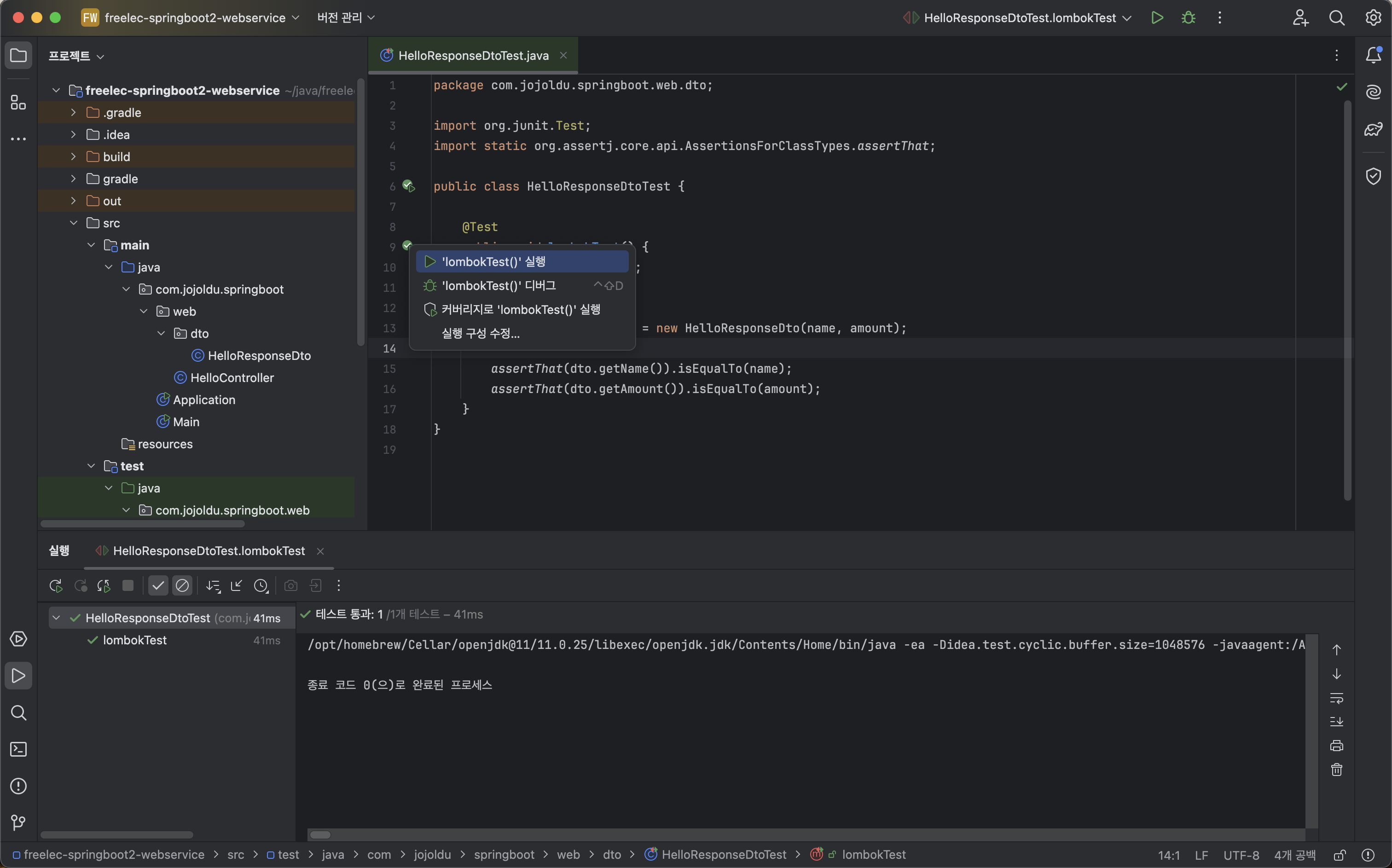Open the Git branches tool window icon
Viewport: 1392px width, 868px height.
click(18, 822)
